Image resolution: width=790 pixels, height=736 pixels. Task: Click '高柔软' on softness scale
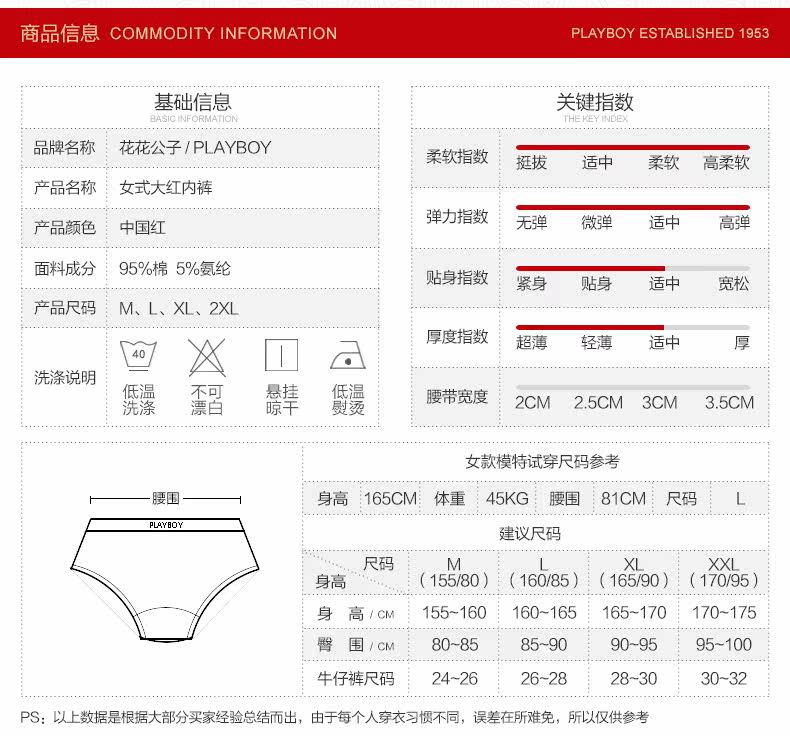pyautogui.click(x=727, y=163)
